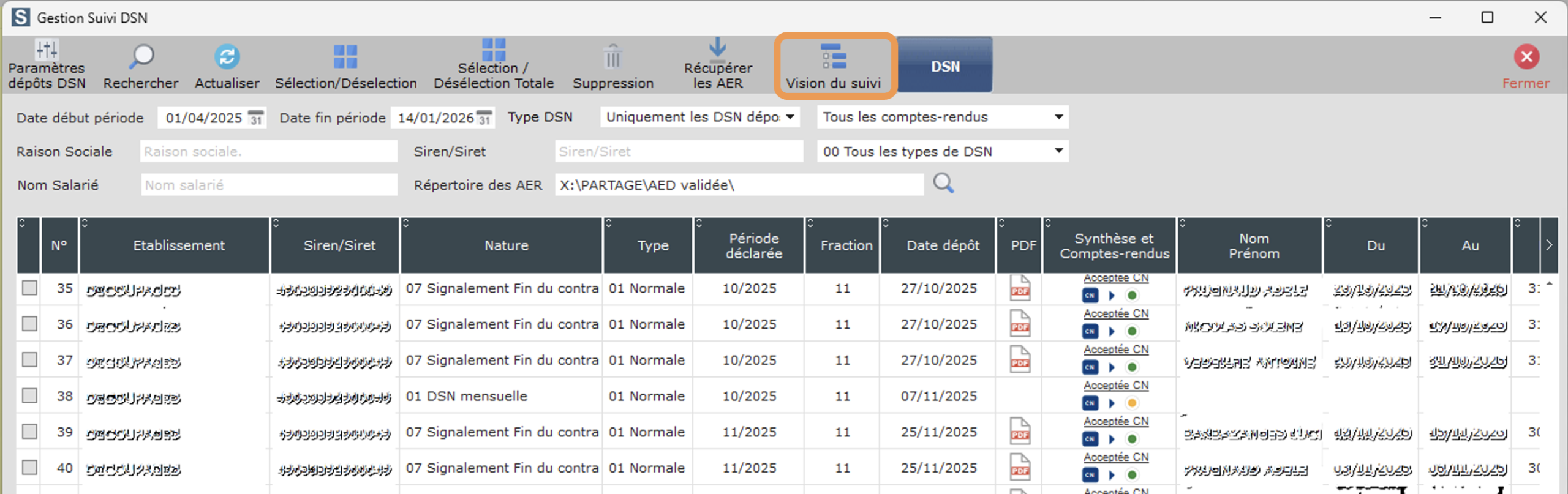The width and height of the screenshot is (1568, 494).
Task: Switch to the DSN tab
Action: 944,66
